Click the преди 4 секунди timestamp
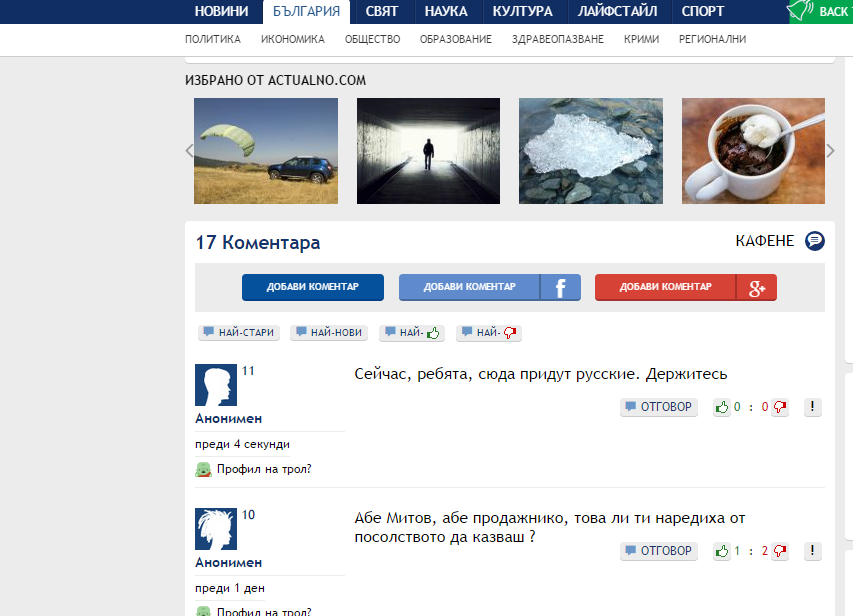The image size is (853, 616). (x=243, y=444)
